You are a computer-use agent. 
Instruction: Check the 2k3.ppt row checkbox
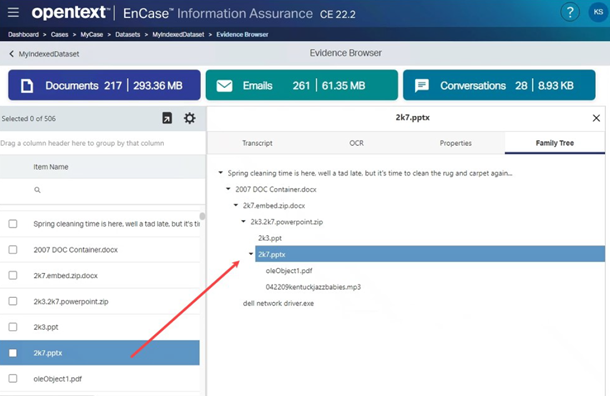pyautogui.click(x=13, y=327)
